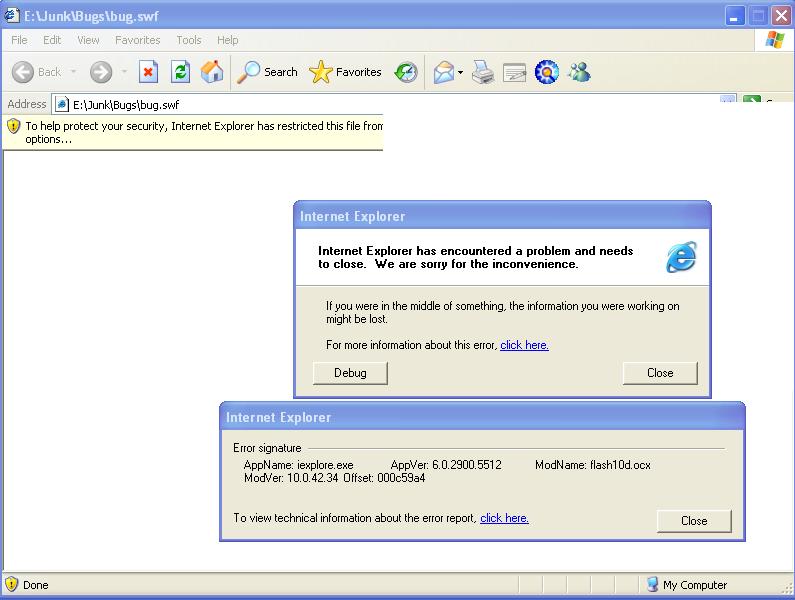795x600 pixels.
Task: Open the History clock icon
Action: point(406,72)
